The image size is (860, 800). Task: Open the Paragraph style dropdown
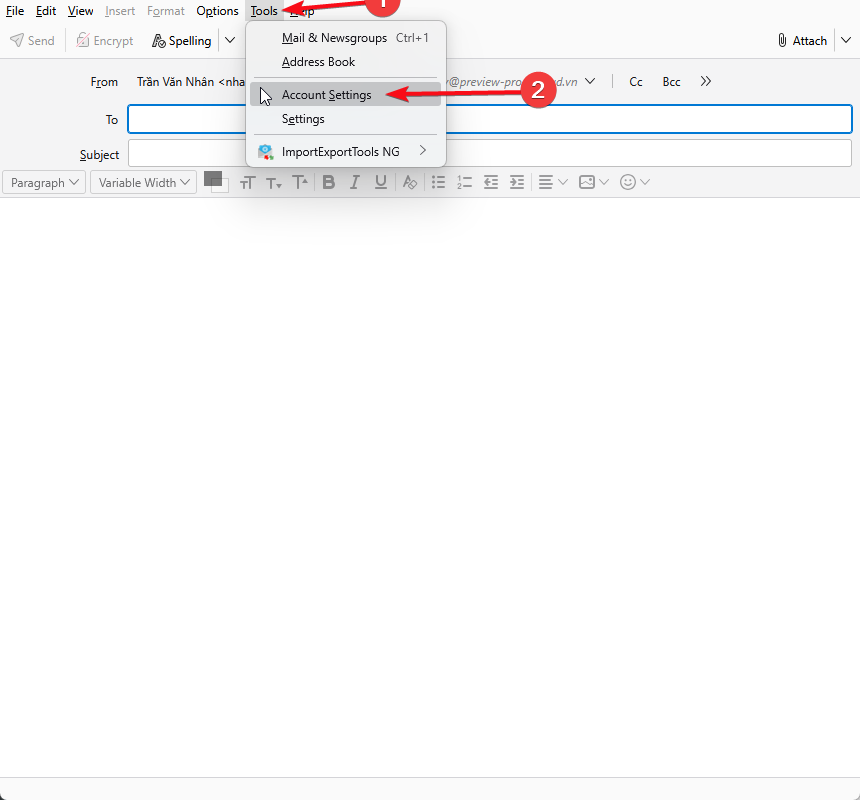pyautogui.click(x=44, y=182)
